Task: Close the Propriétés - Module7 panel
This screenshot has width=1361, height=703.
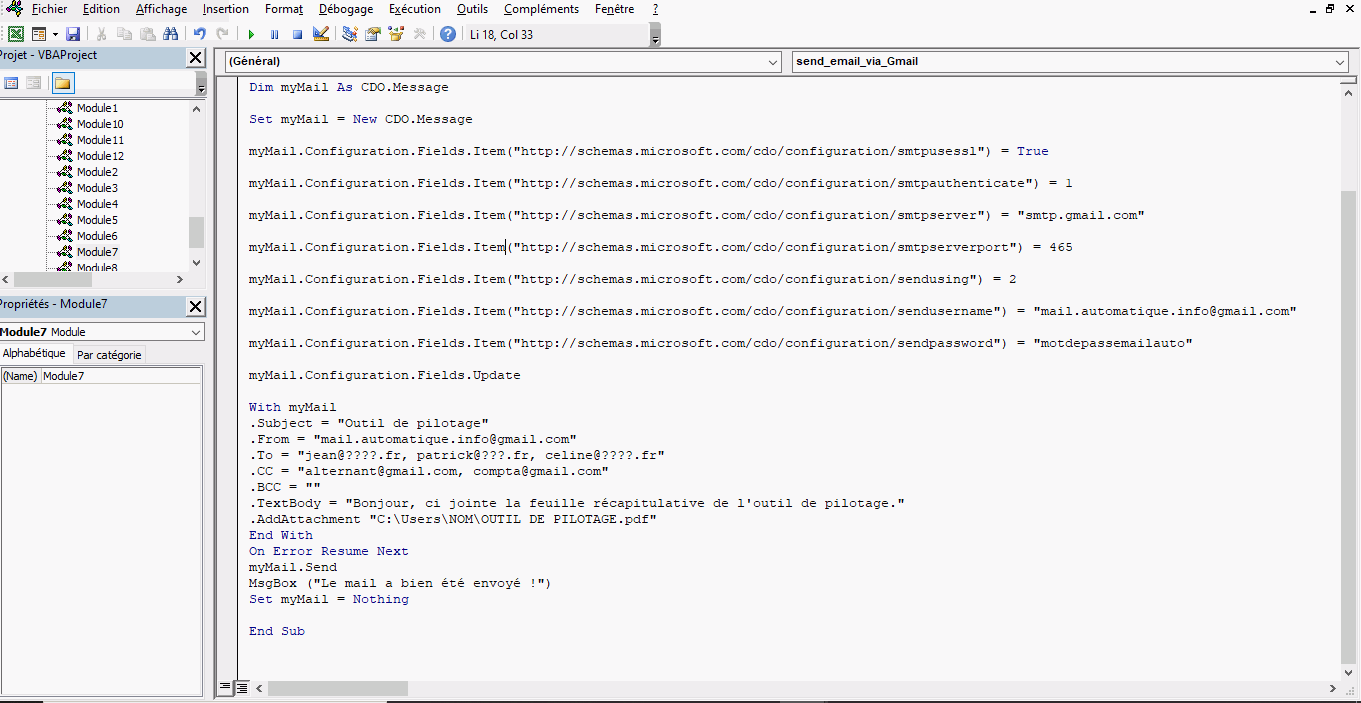Action: coord(196,307)
